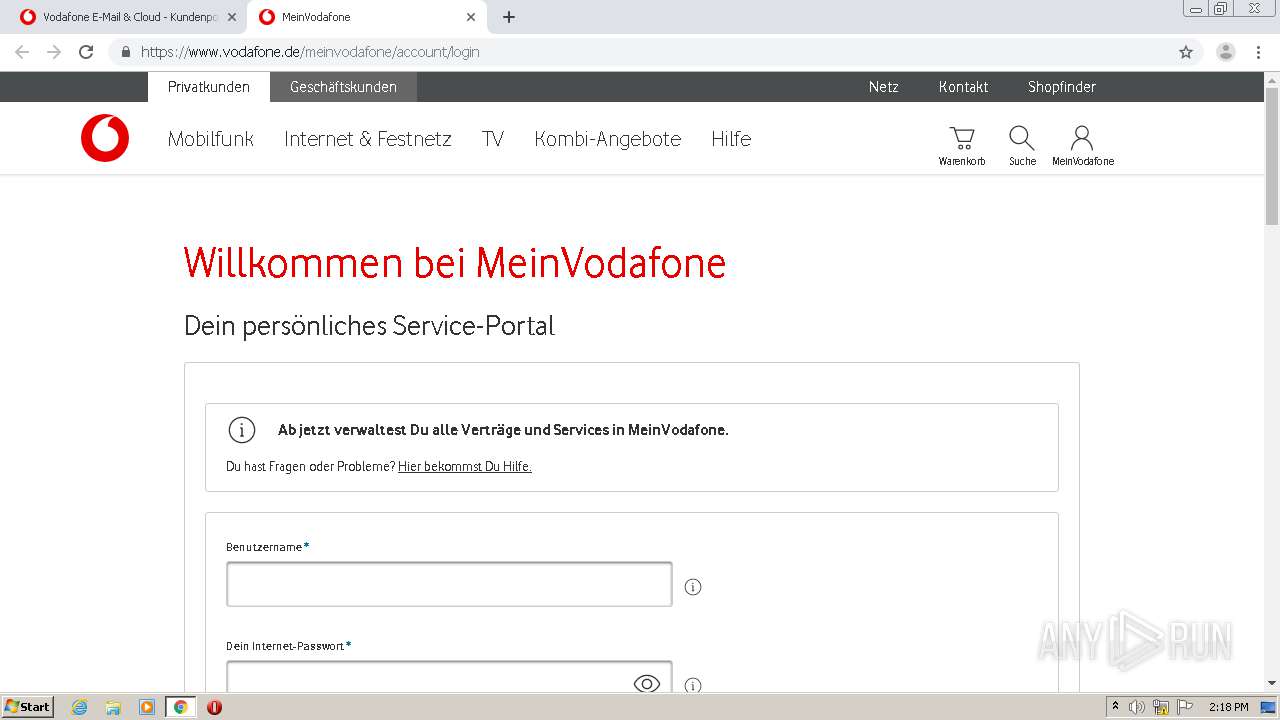Open media player taskbar icon
Image resolution: width=1280 pixels, height=720 pixels.
point(147,707)
